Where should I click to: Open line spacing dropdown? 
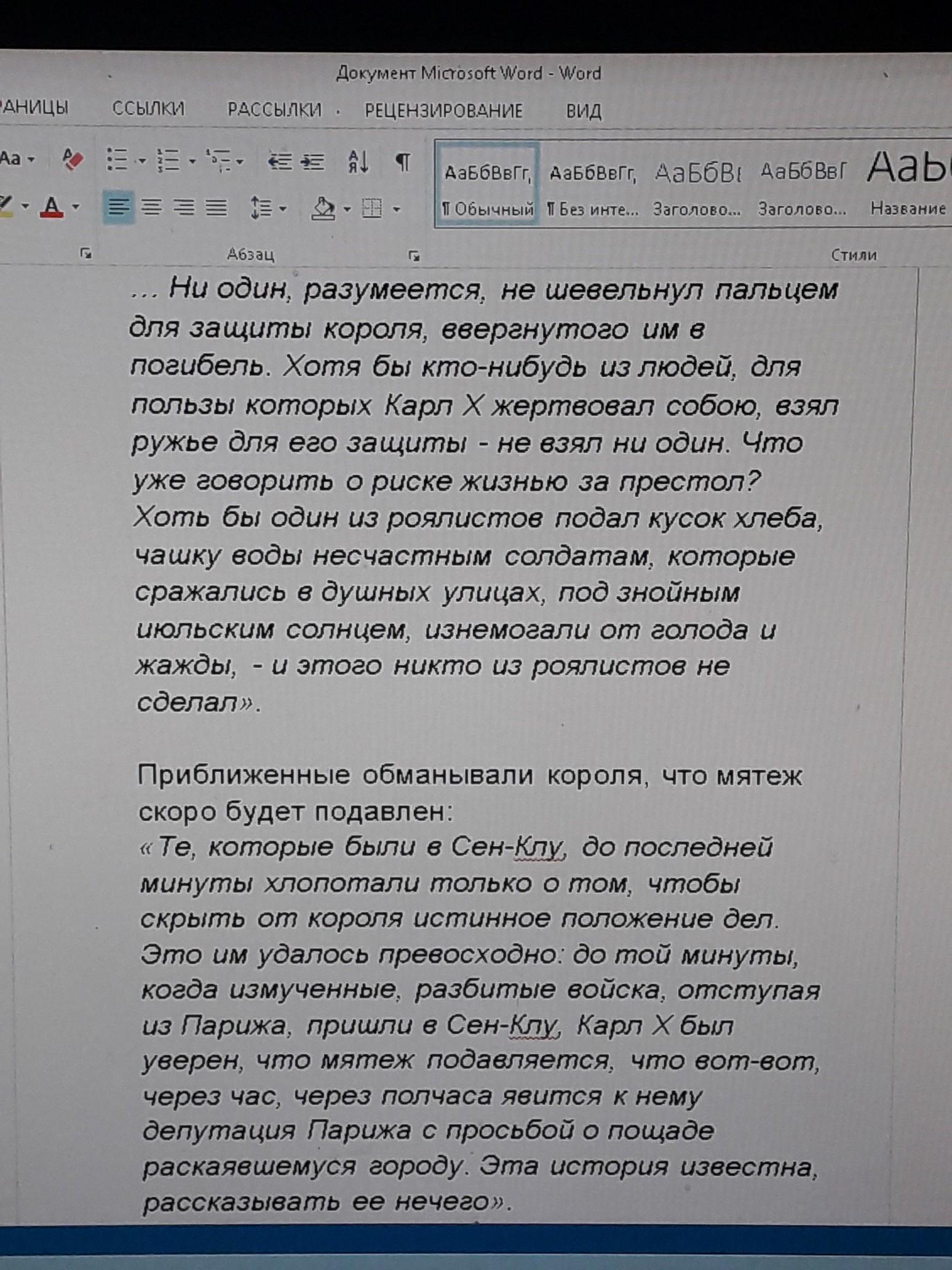coord(268,209)
